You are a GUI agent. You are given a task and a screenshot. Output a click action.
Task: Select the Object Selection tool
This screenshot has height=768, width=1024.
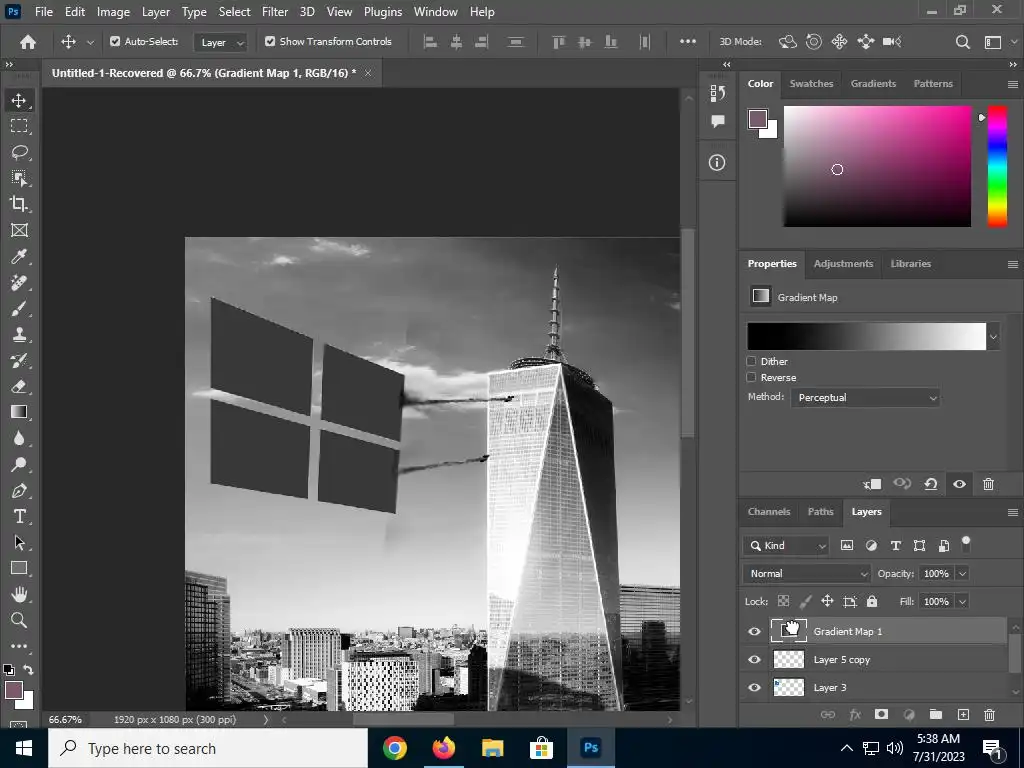coord(19,178)
